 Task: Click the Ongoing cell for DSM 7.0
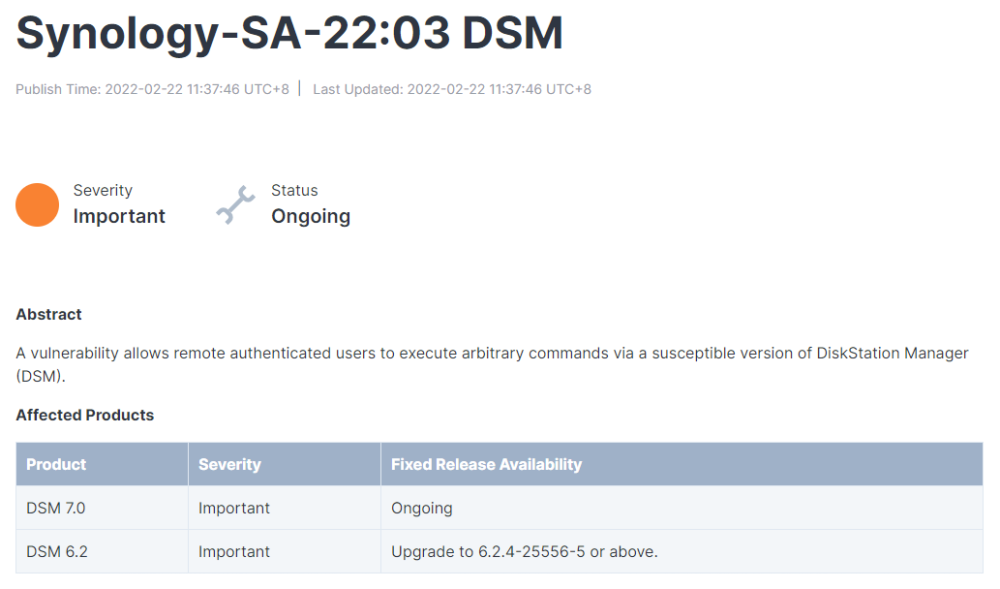point(422,508)
